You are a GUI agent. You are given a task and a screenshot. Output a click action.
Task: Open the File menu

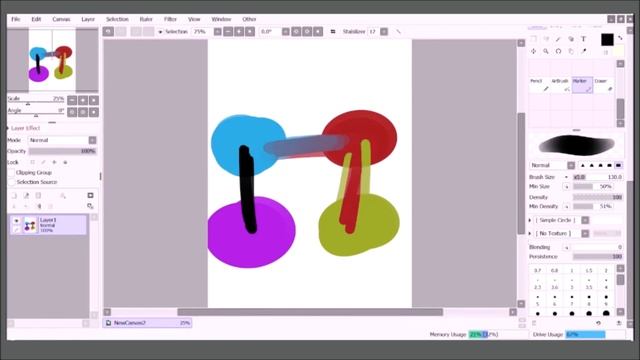tap(16, 19)
